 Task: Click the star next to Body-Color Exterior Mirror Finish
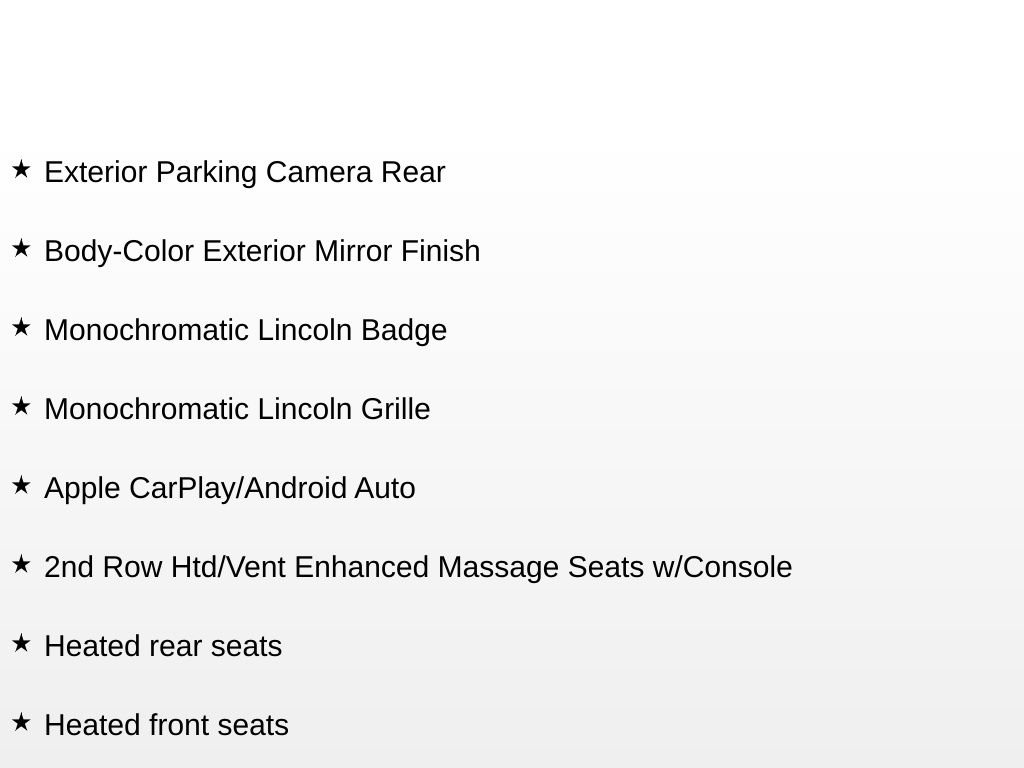click(21, 248)
